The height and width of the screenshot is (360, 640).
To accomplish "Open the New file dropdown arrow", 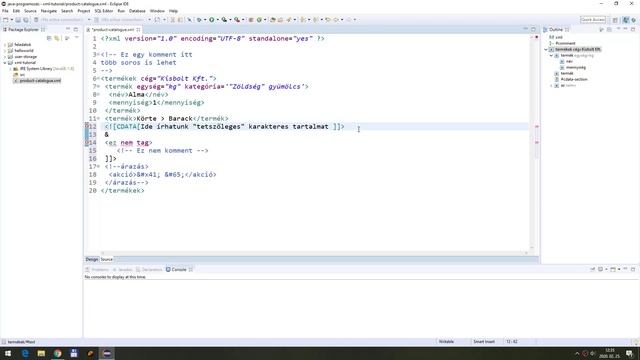I will [x=11, y=20].
